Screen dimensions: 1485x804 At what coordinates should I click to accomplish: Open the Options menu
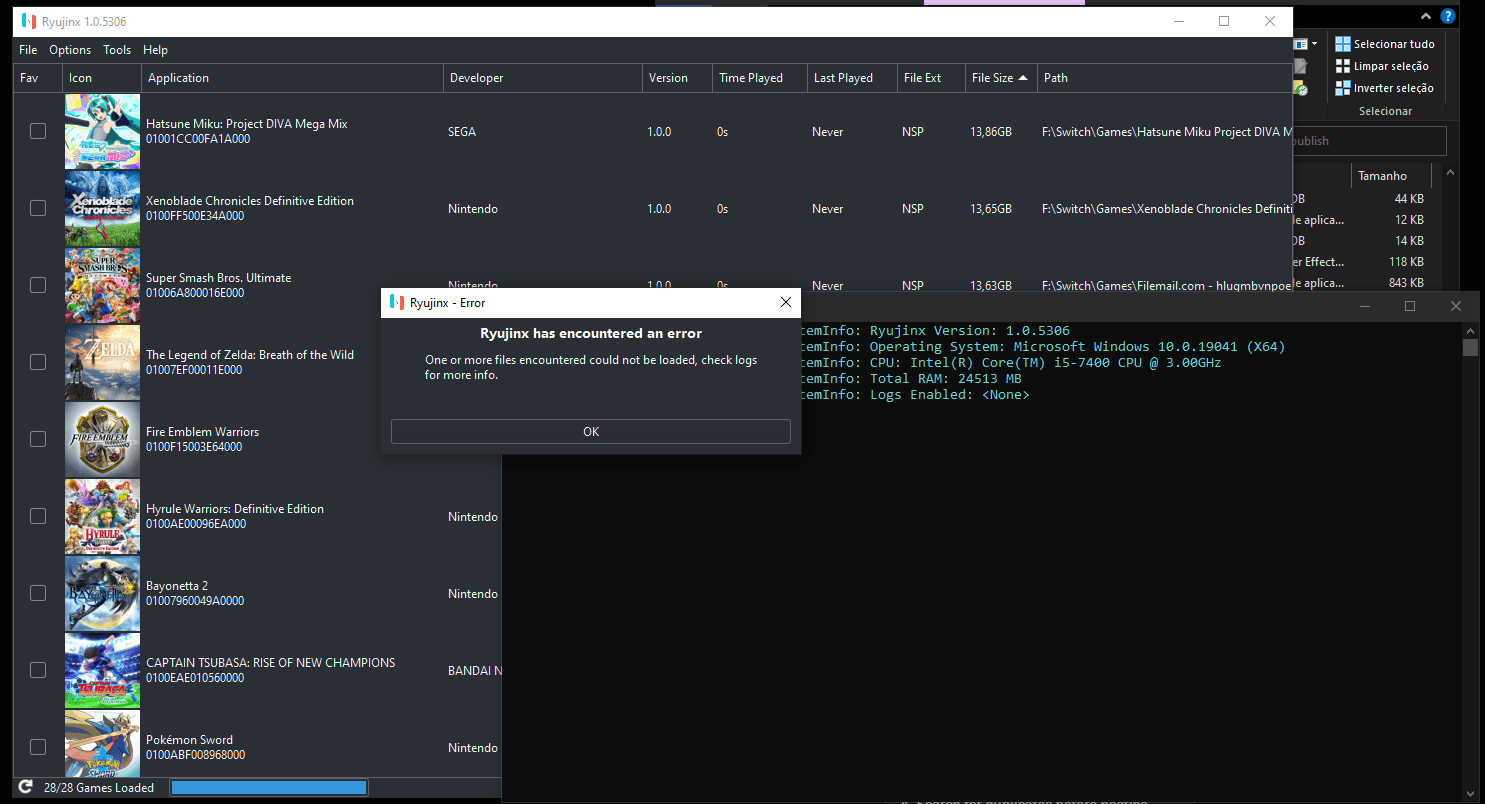pos(70,50)
